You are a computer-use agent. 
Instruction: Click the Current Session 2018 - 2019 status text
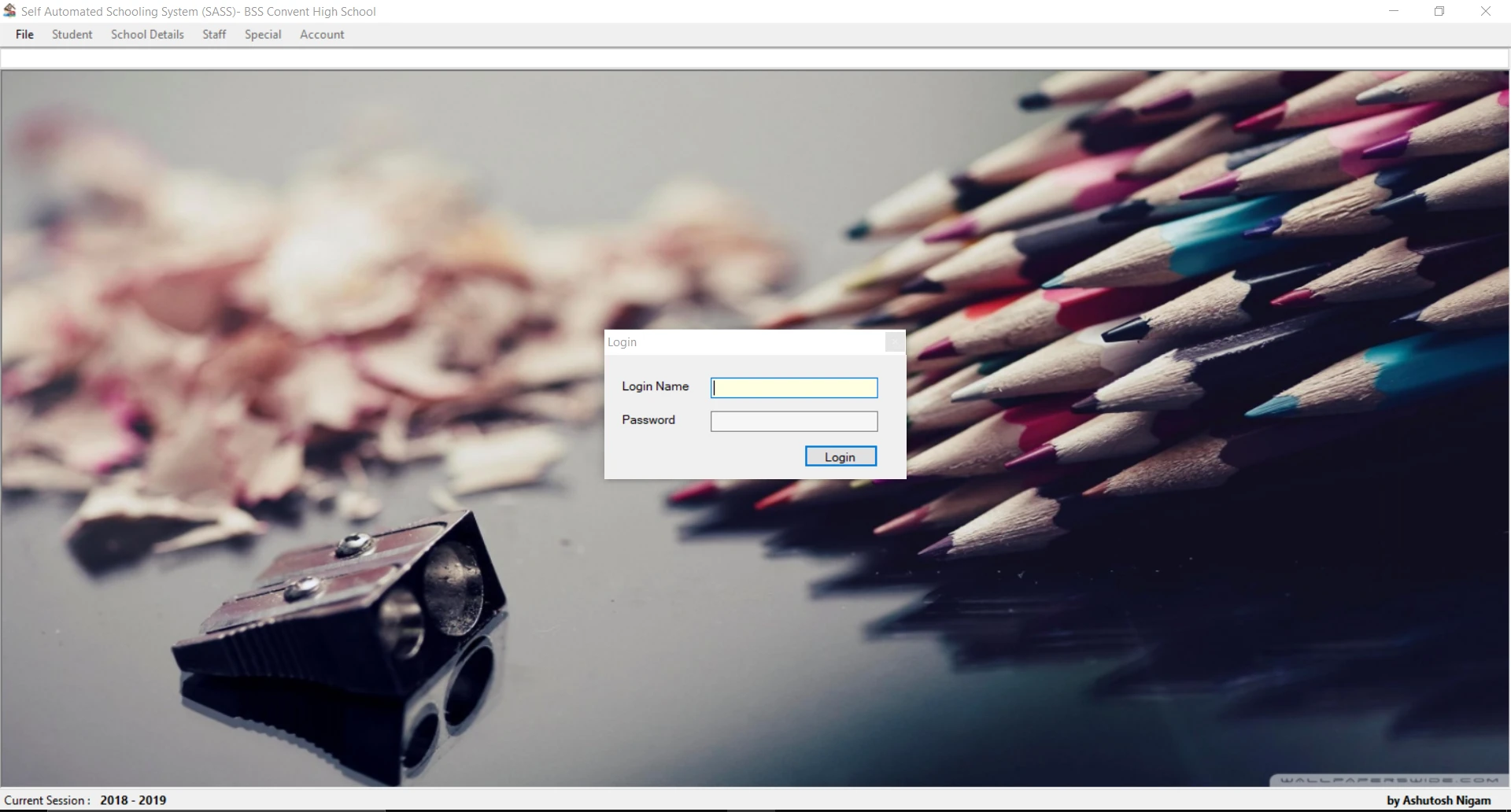pos(85,800)
